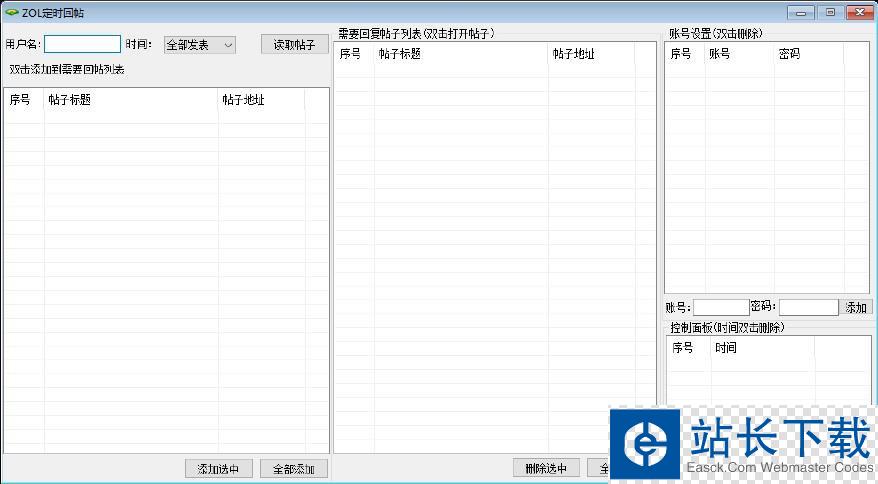Click the 添加 account button

[x=856, y=307]
